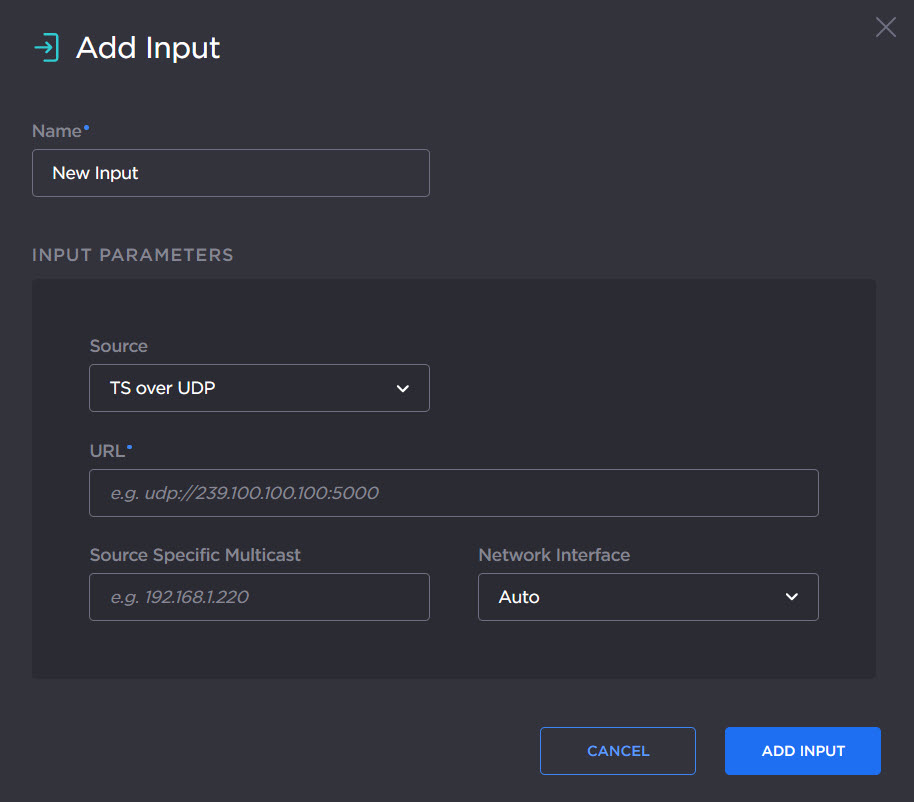The image size is (914, 802).
Task: Click the chevron on Network Interface dropdown
Action: (792, 596)
